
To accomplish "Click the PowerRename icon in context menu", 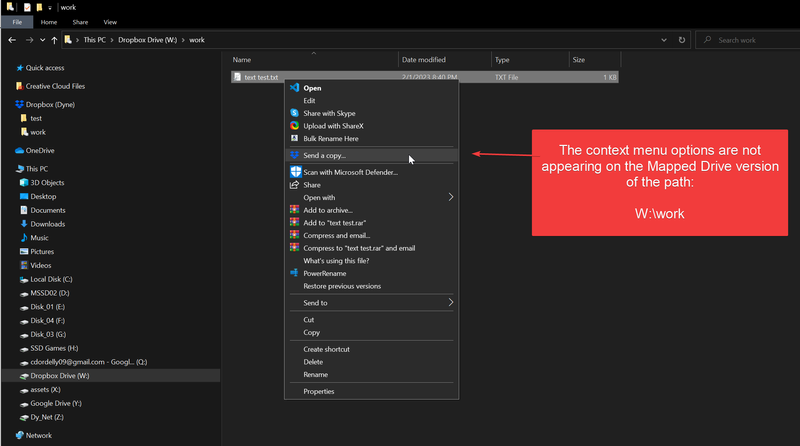I will pyautogui.click(x=294, y=273).
